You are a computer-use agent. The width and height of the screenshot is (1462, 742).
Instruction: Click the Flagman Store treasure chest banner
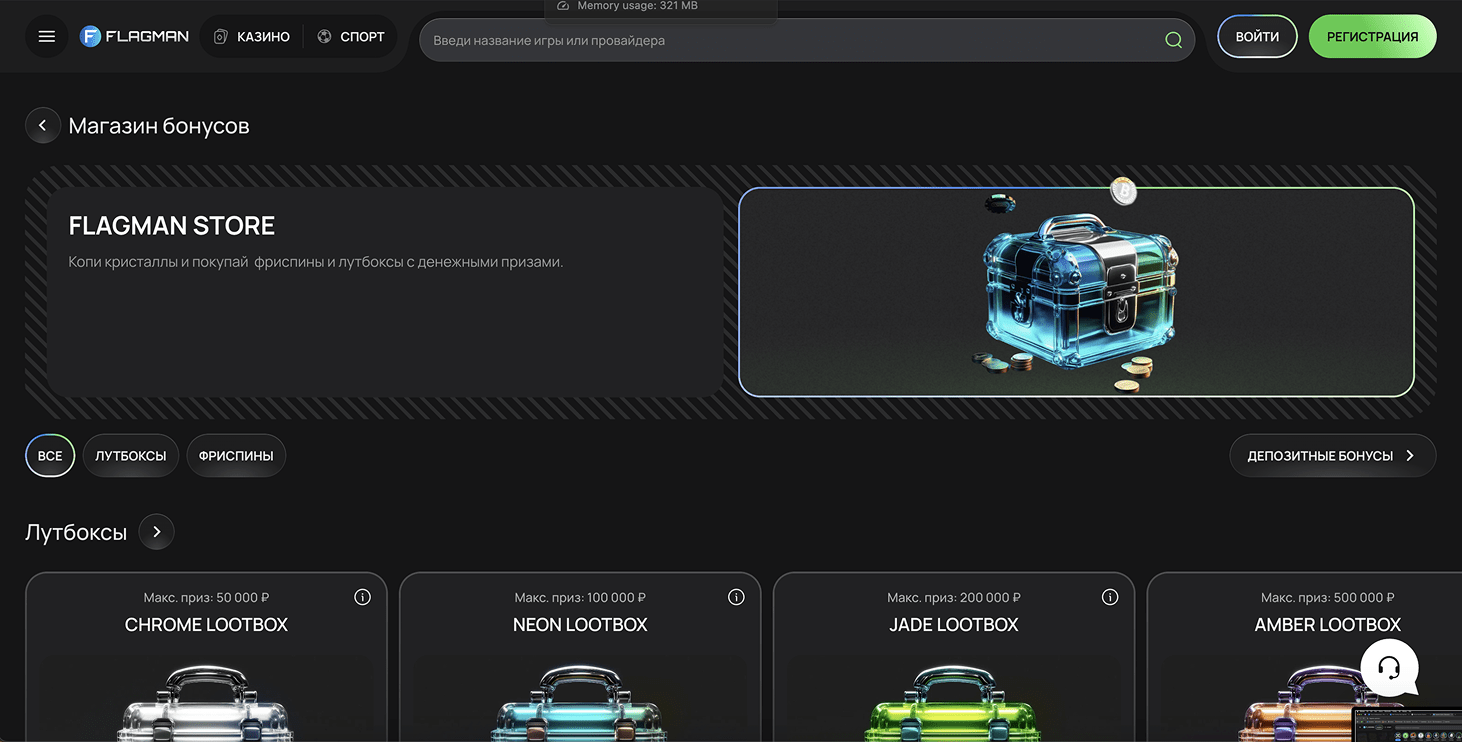click(1076, 292)
